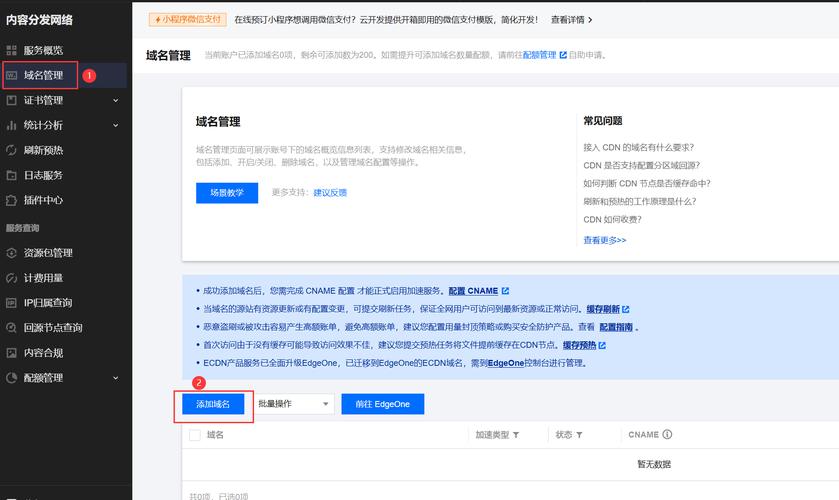839x500 pixels.
Task: Click the 资源包管理 icon
Action: pos(11,253)
